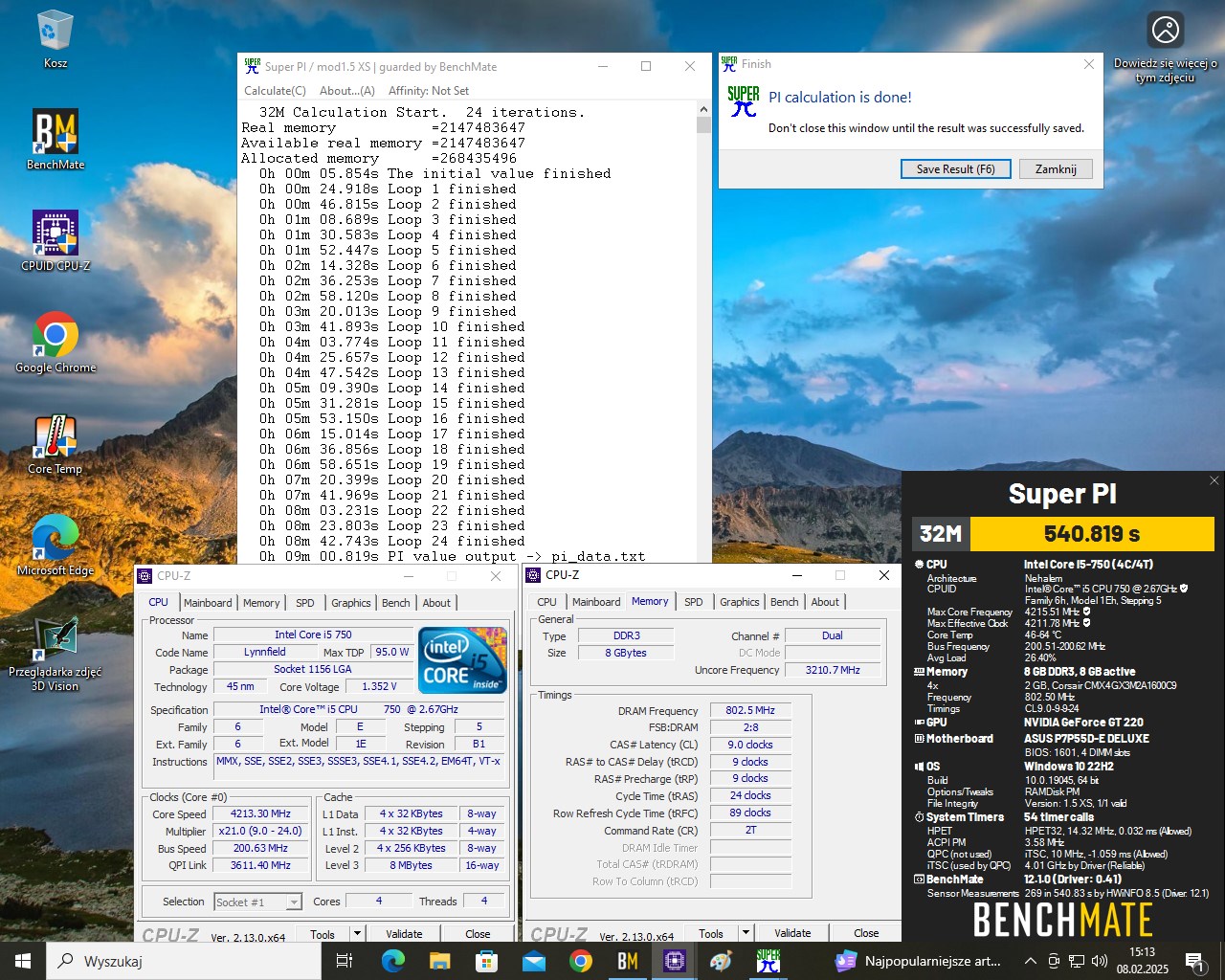Open the Kosz recycle bin desktop icon
The image size is (1225, 980).
pos(56,39)
